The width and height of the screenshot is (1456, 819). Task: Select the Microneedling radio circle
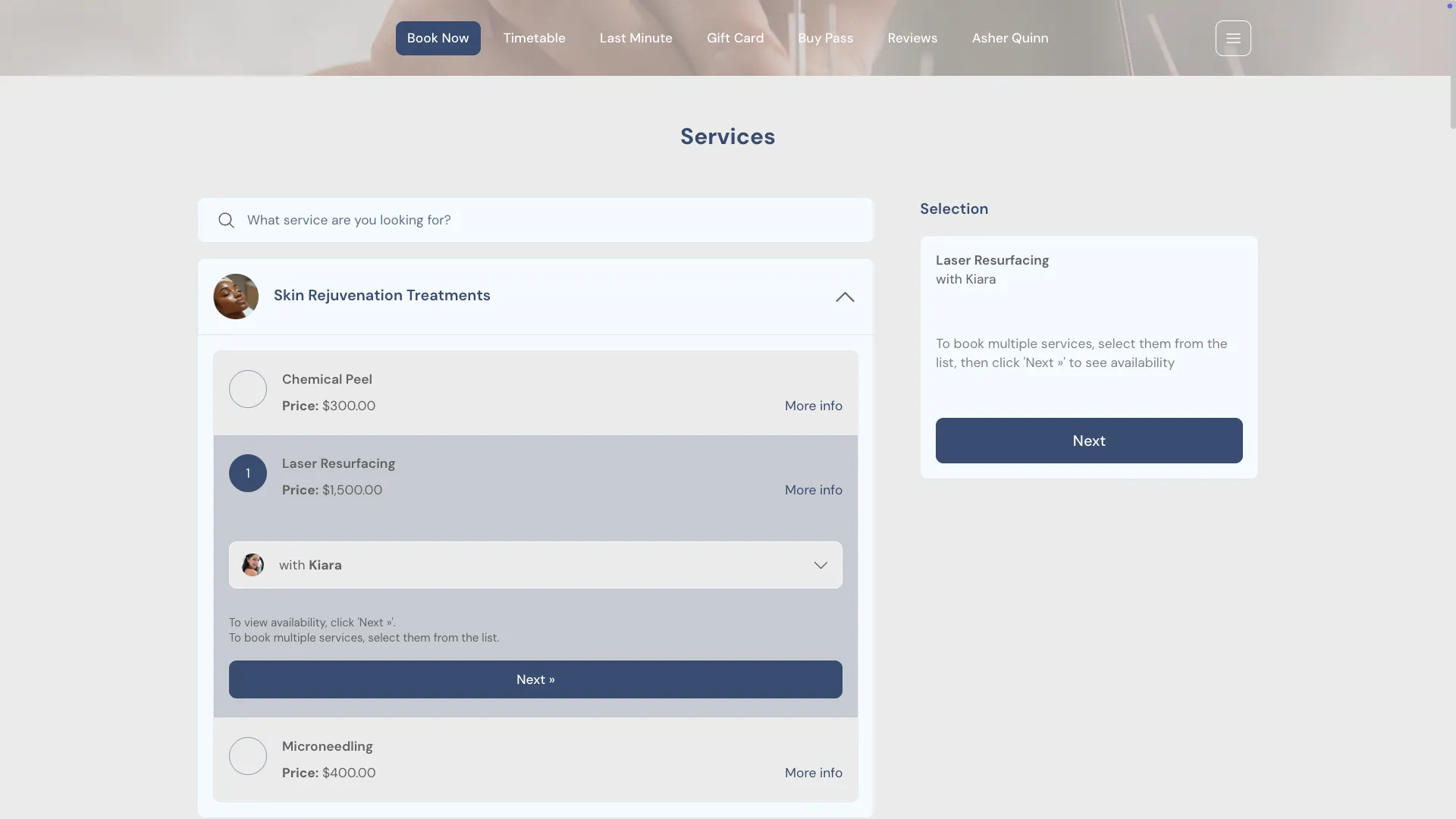coord(248,756)
